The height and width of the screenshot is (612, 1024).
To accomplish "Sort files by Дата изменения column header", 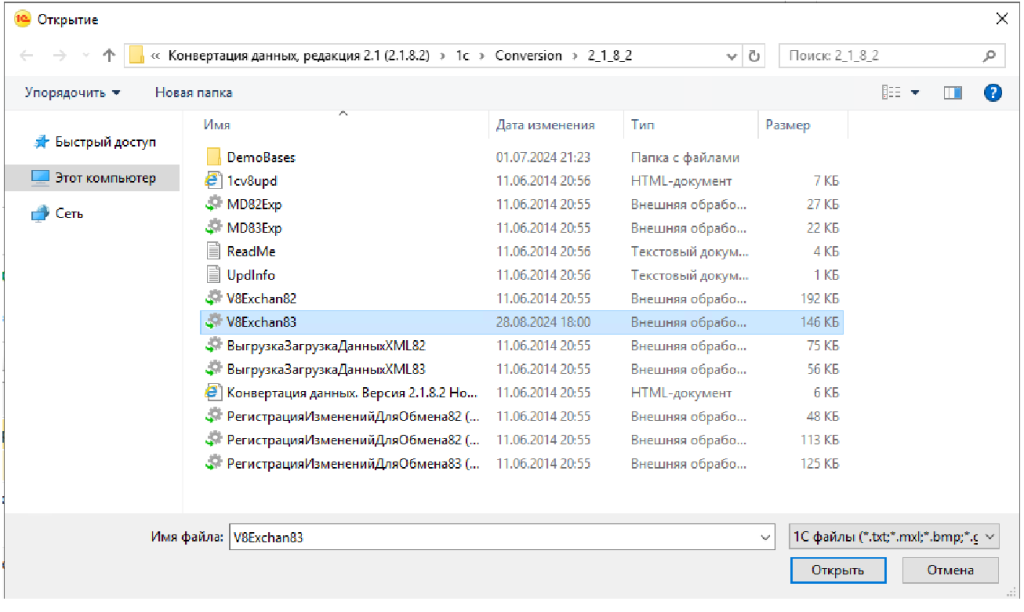I will (x=545, y=125).
